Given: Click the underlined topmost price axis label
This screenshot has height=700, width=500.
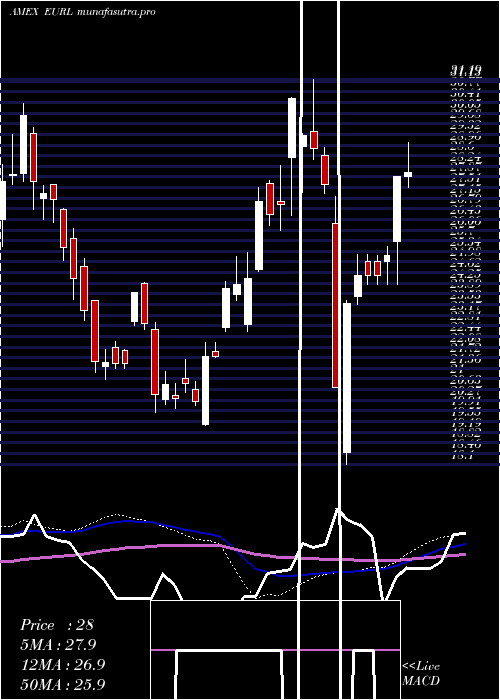Looking at the screenshot, I should 465,71.
